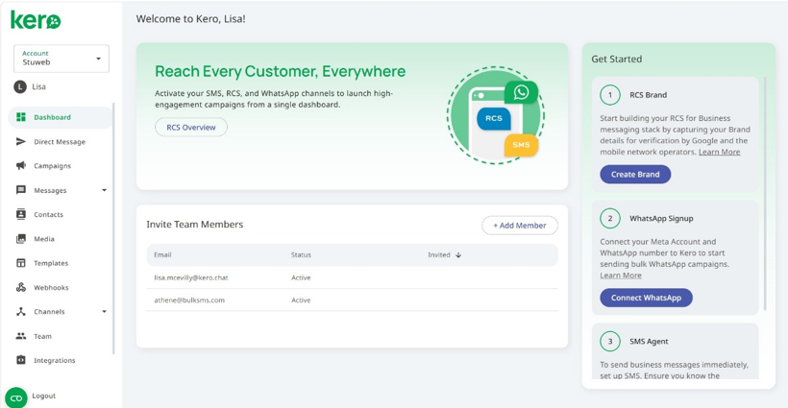
Task: Click the Team people icon
Action: pos(21,336)
